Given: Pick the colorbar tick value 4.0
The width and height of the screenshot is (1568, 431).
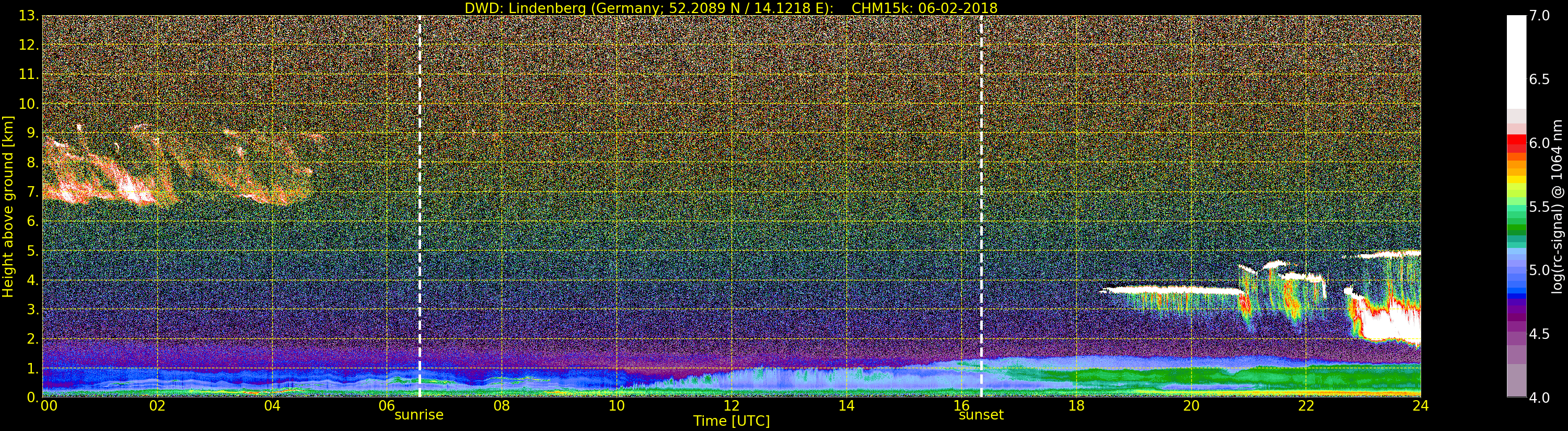Looking at the screenshot, I should click(1539, 398).
